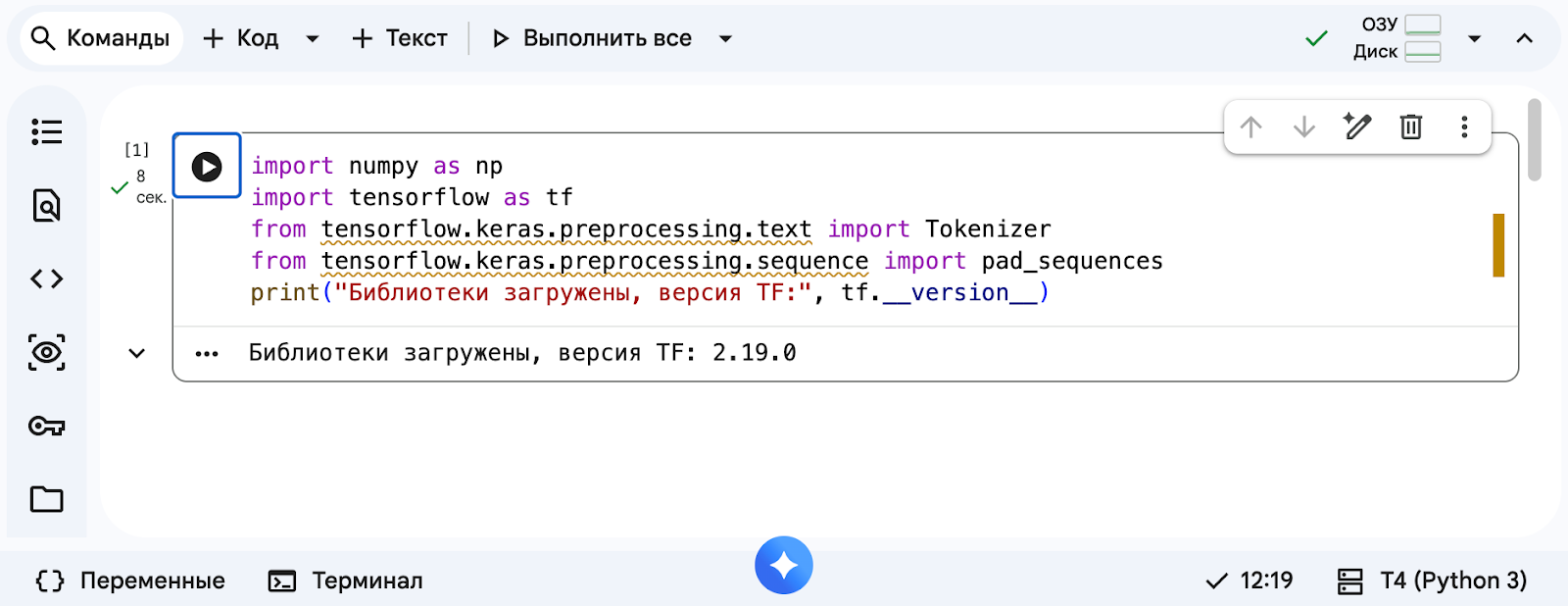This screenshot has width=1568, height=606.
Task: Expand the Код dropdown arrow
Action: coord(313,39)
